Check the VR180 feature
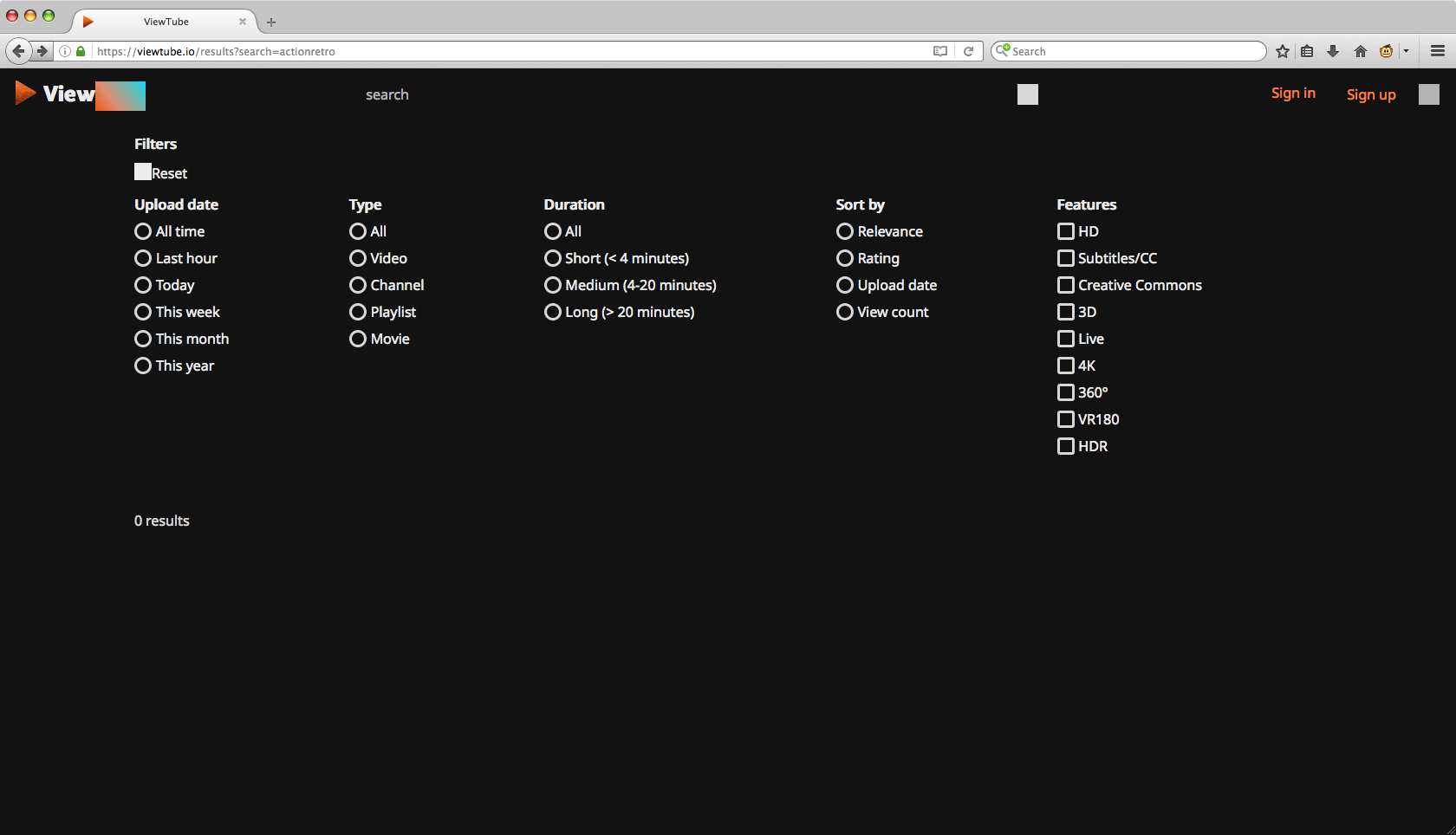 [1066, 419]
